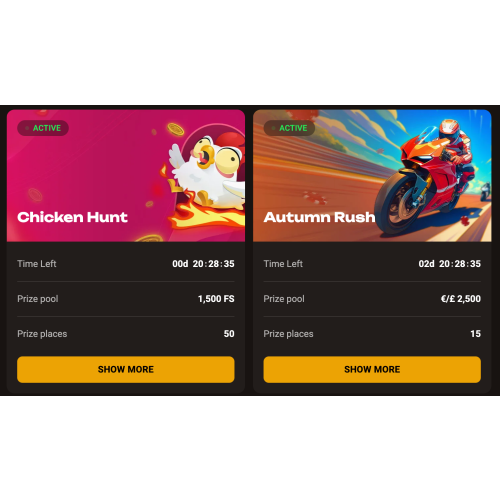
Task: Click the Autumn Rush title text
Action: pyautogui.click(x=319, y=217)
